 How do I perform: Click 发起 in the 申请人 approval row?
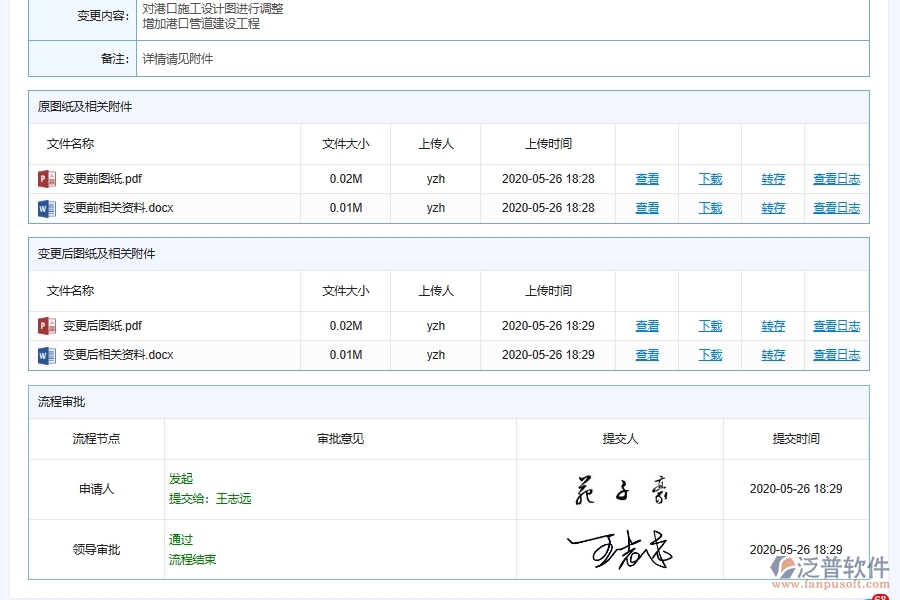181,479
